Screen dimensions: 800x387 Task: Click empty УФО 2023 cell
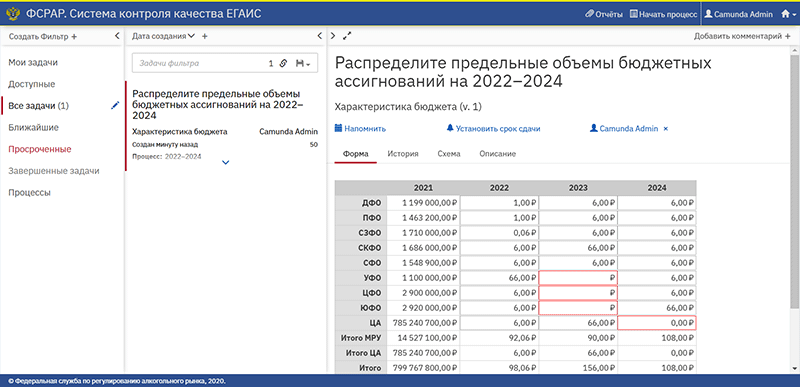pyautogui.click(x=578, y=278)
